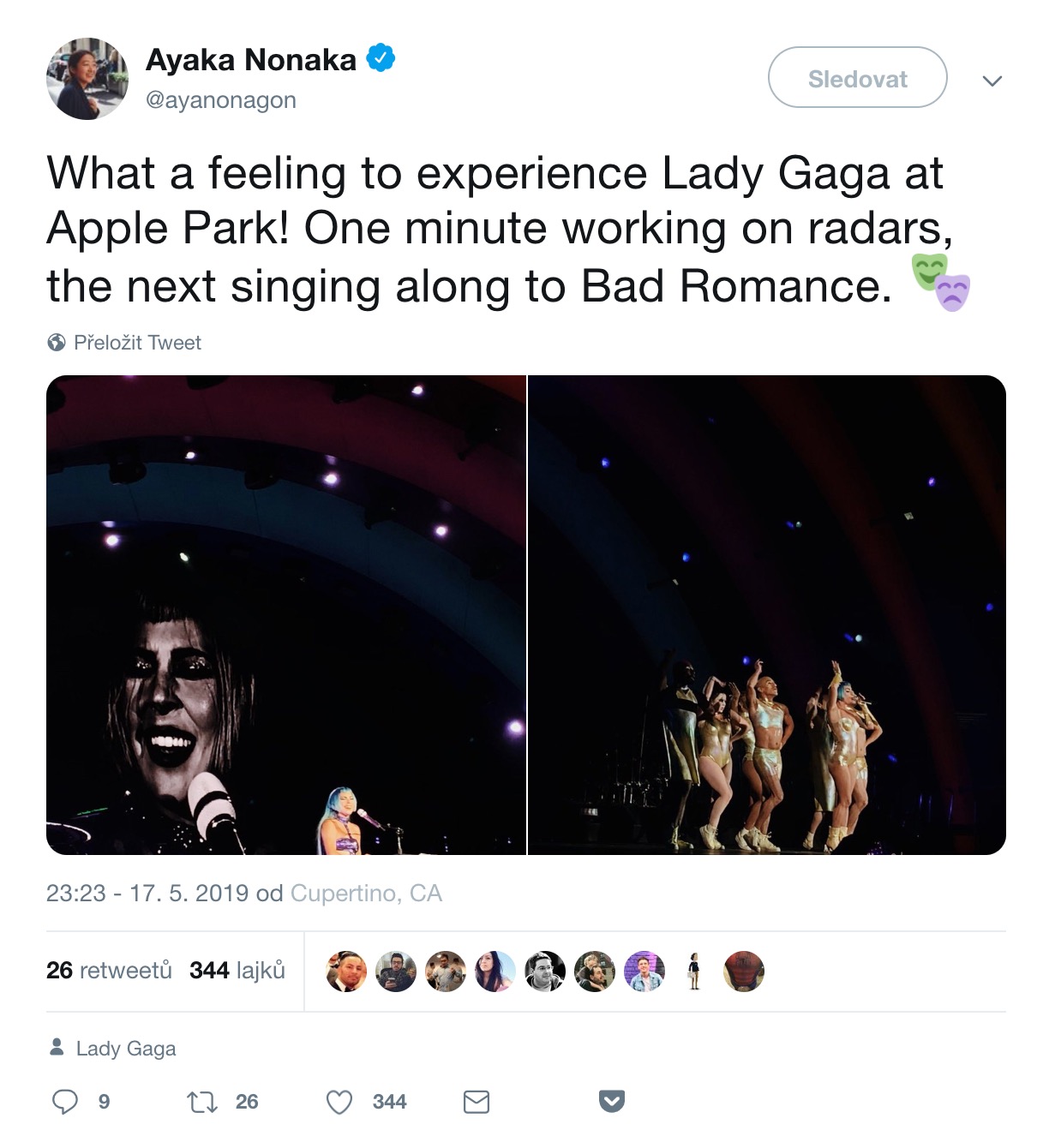Click the direct message envelope icon
The image size is (1061, 1148).
tap(477, 1102)
